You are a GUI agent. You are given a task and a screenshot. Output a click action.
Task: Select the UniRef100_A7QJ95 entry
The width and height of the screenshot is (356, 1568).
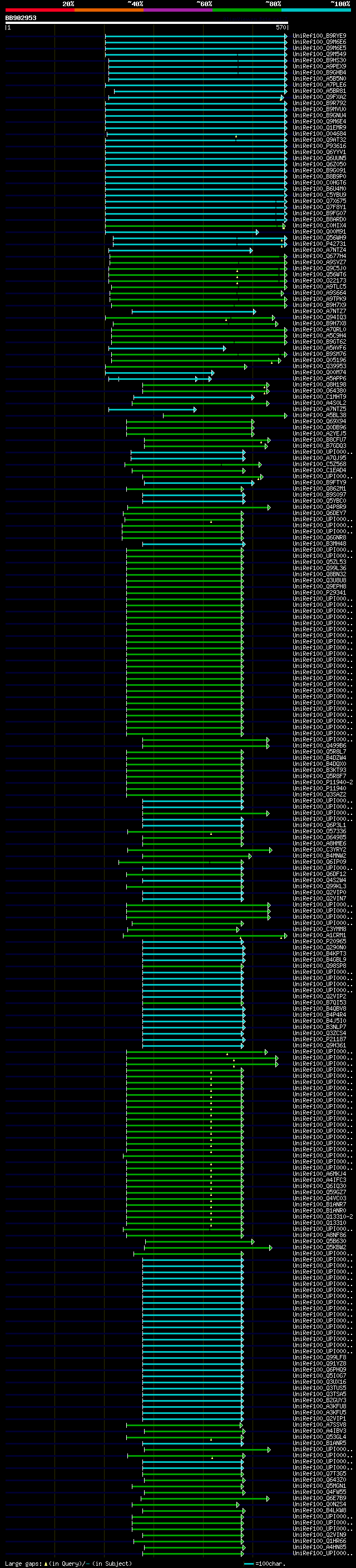coord(319,458)
